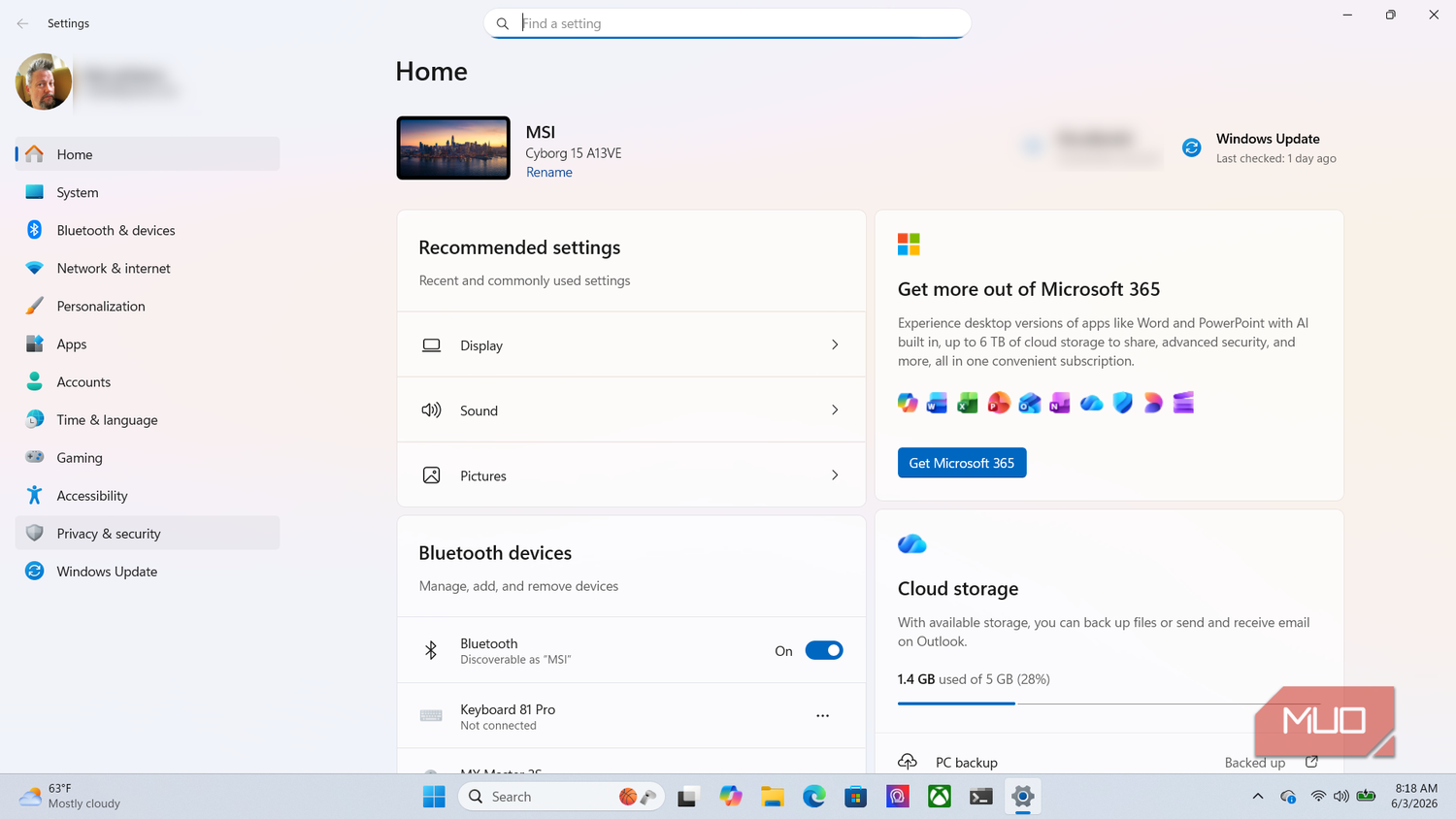Image resolution: width=1456 pixels, height=819 pixels.
Task: Click the Cloud storage usage bar
Action: 1109,704
